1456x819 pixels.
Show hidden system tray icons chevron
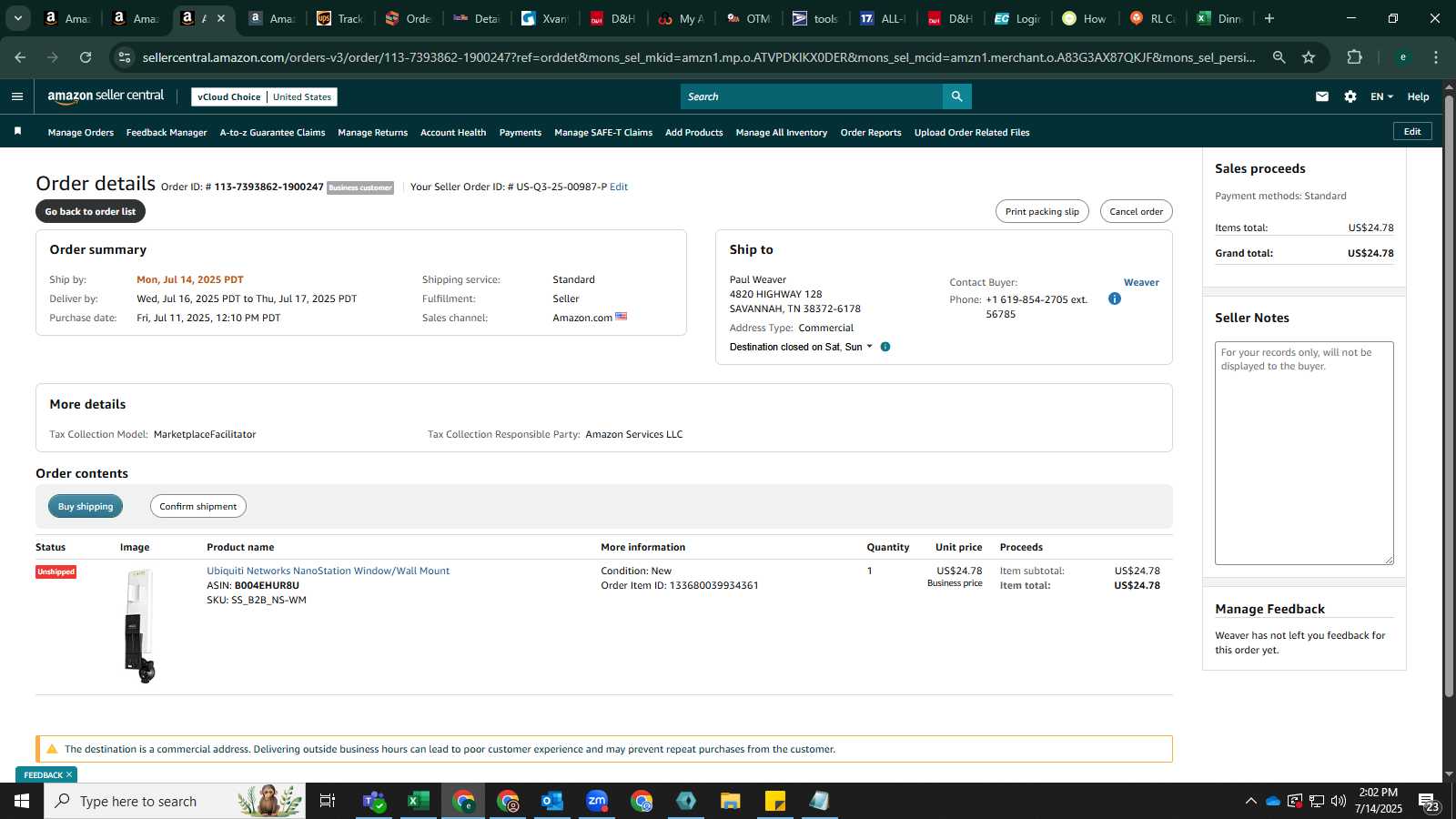point(1250,801)
